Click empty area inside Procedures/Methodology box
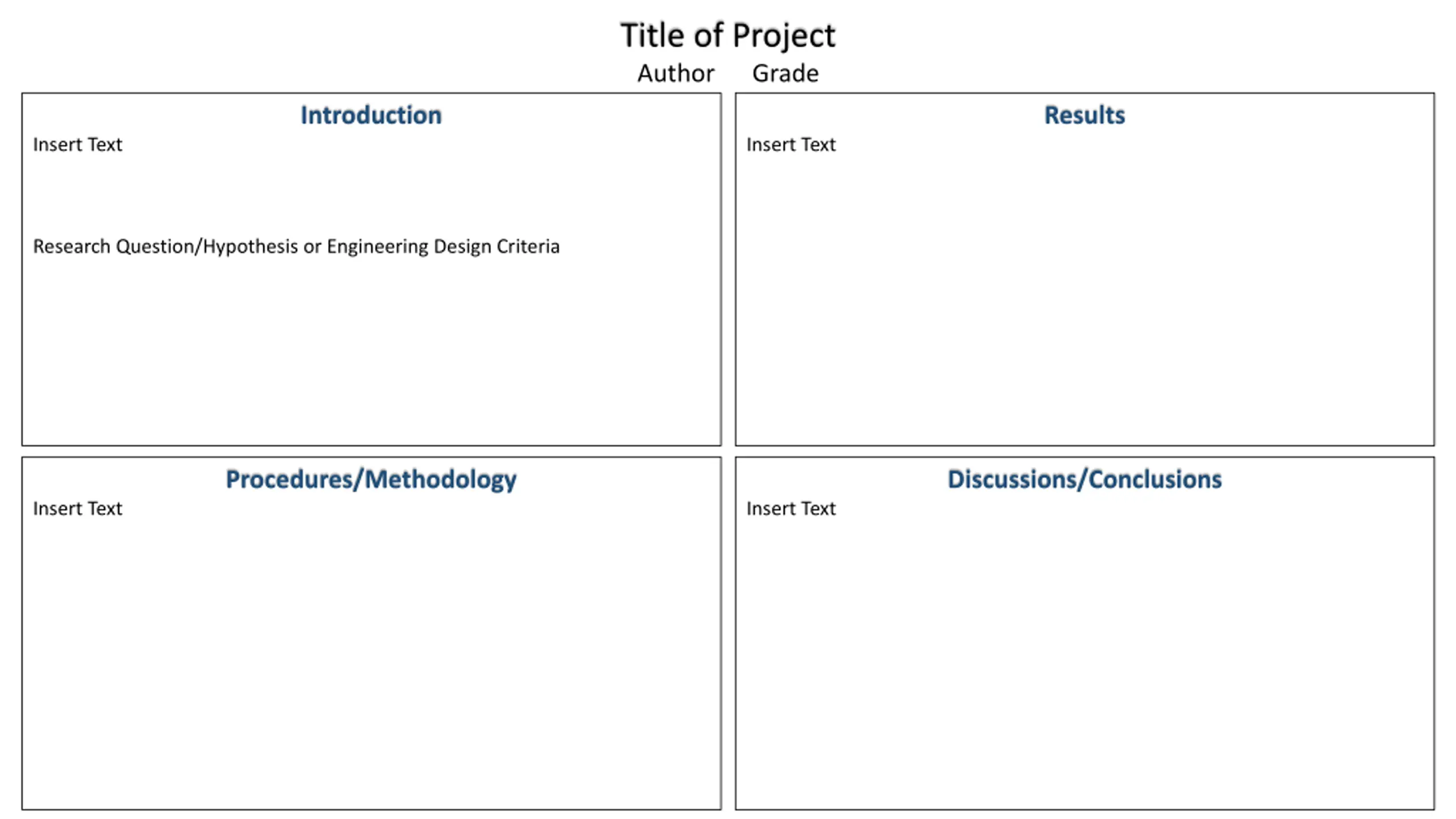This screenshot has height=819, width=1456. [x=371, y=660]
